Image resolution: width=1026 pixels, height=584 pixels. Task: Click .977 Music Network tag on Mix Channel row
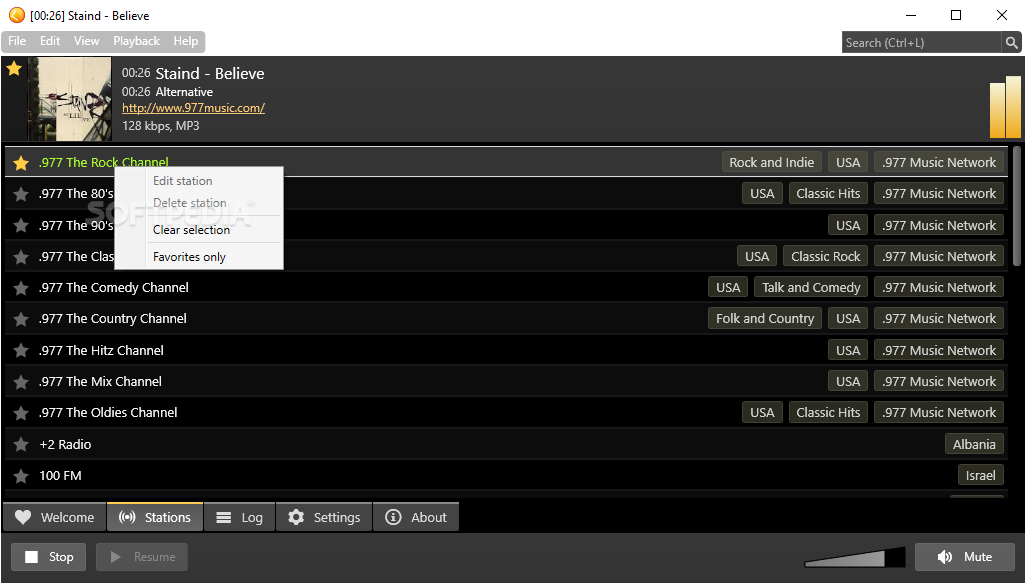pyautogui.click(x=938, y=382)
